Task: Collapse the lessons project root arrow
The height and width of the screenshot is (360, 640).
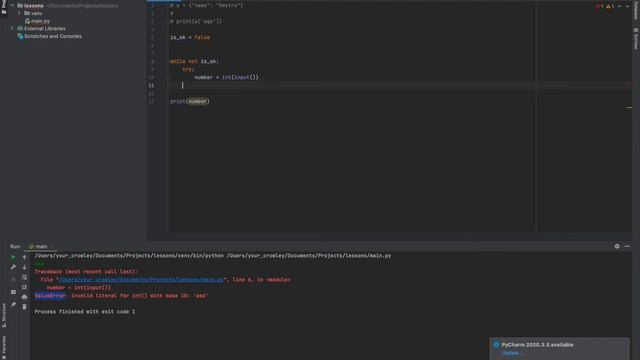Action: [x=12, y=5]
